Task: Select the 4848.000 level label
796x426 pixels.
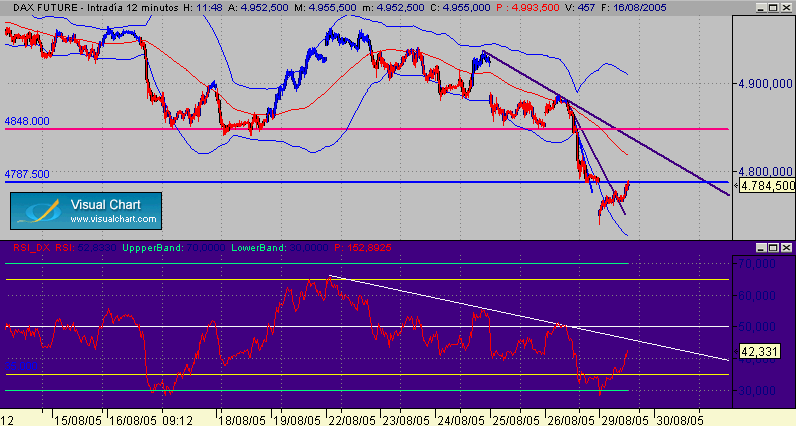Action: point(27,121)
